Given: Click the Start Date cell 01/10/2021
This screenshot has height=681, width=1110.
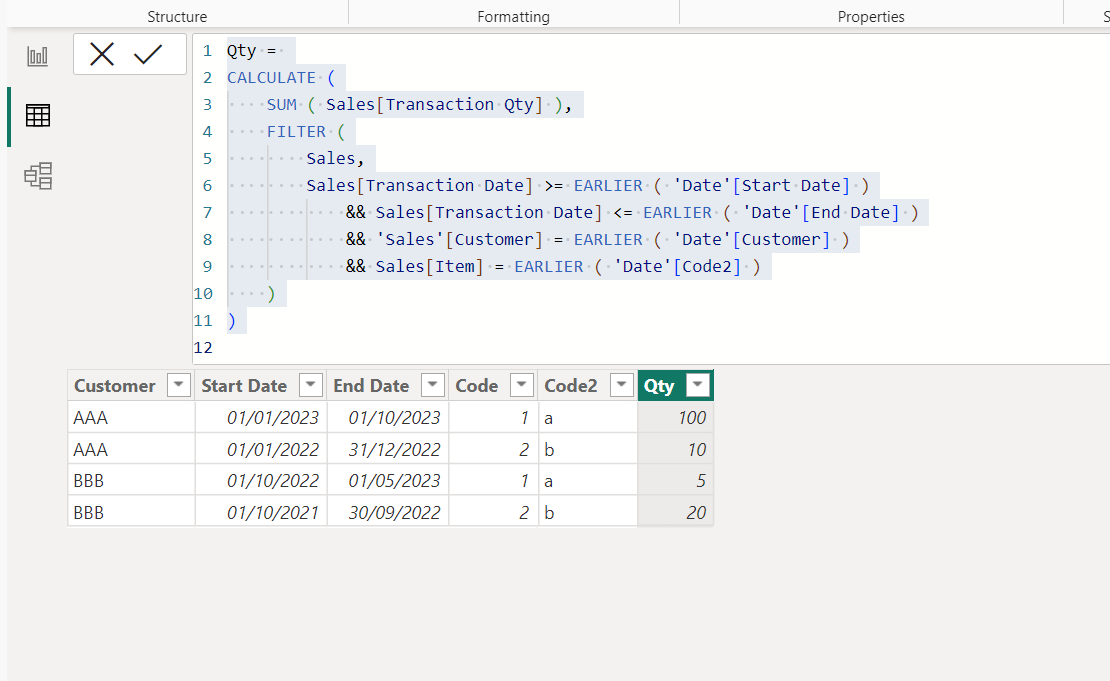Looking at the screenshot, I should (261, 513).
